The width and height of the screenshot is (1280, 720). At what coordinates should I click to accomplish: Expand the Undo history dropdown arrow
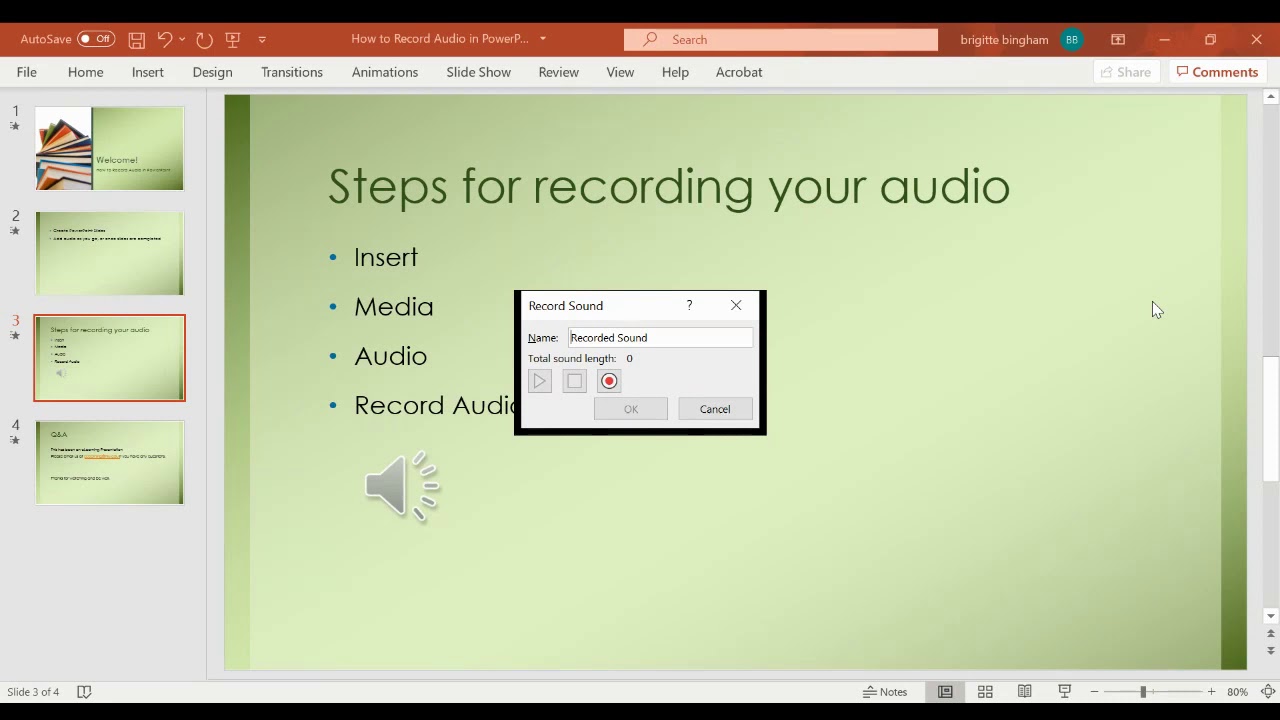click(182, 40)
